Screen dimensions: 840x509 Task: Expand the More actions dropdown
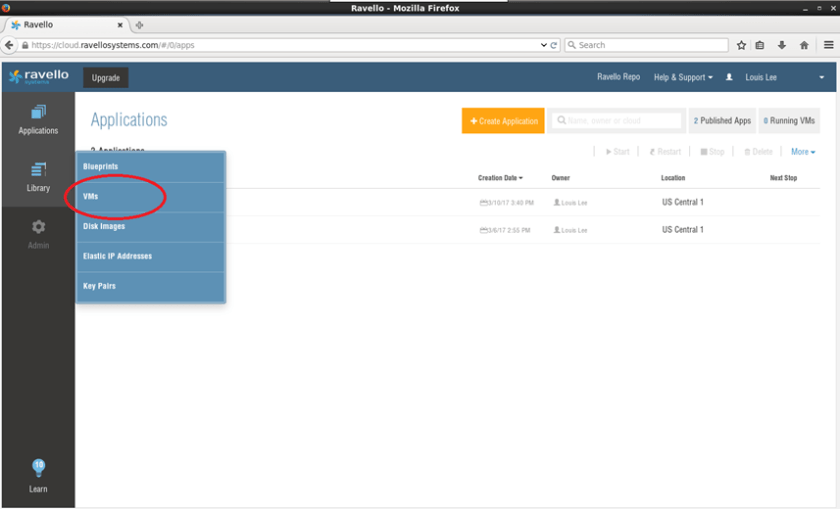click(x=803, y=152)
